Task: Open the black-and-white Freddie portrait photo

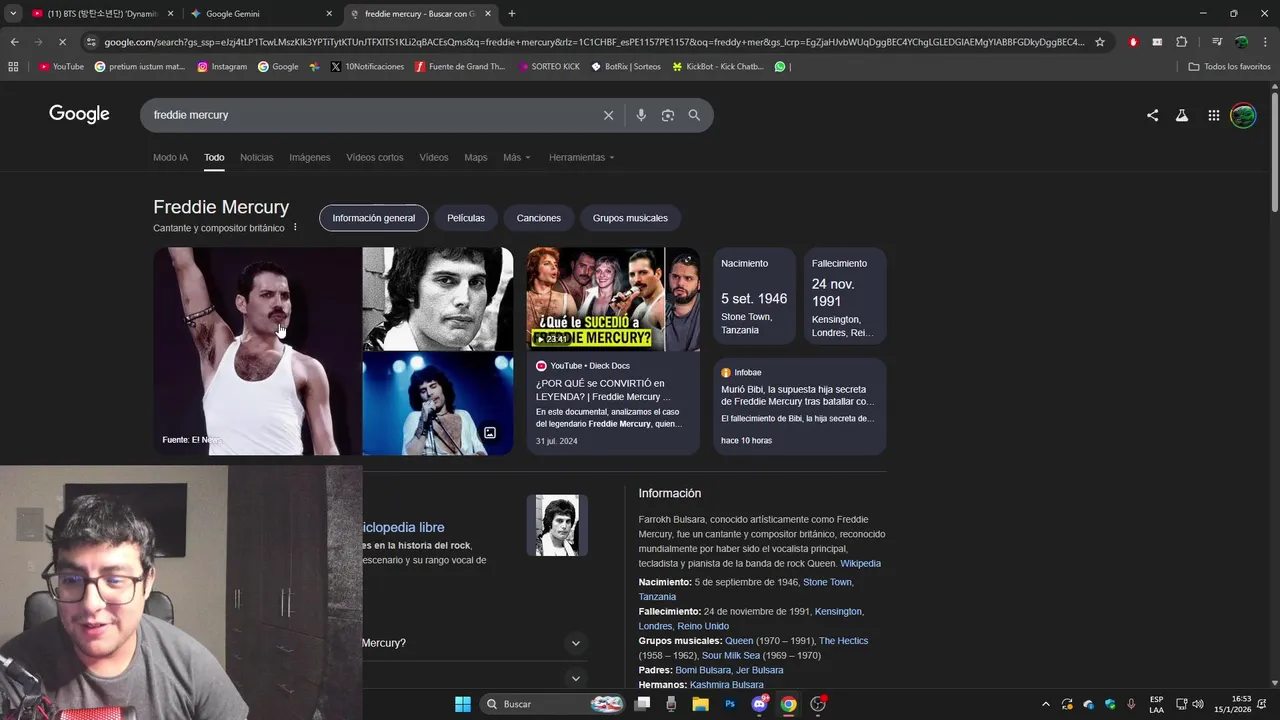Action: click(x=438, y=299)
